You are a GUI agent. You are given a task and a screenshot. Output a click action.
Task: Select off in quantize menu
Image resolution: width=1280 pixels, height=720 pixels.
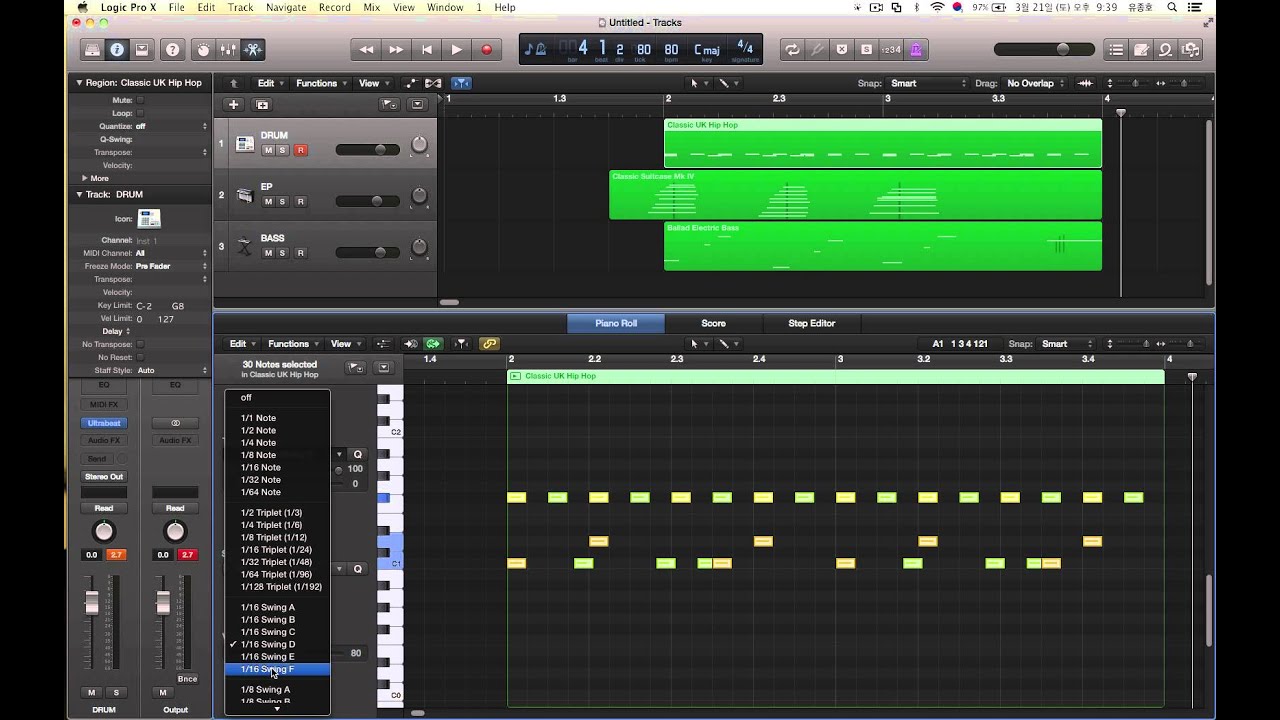[x=277, y=398]
